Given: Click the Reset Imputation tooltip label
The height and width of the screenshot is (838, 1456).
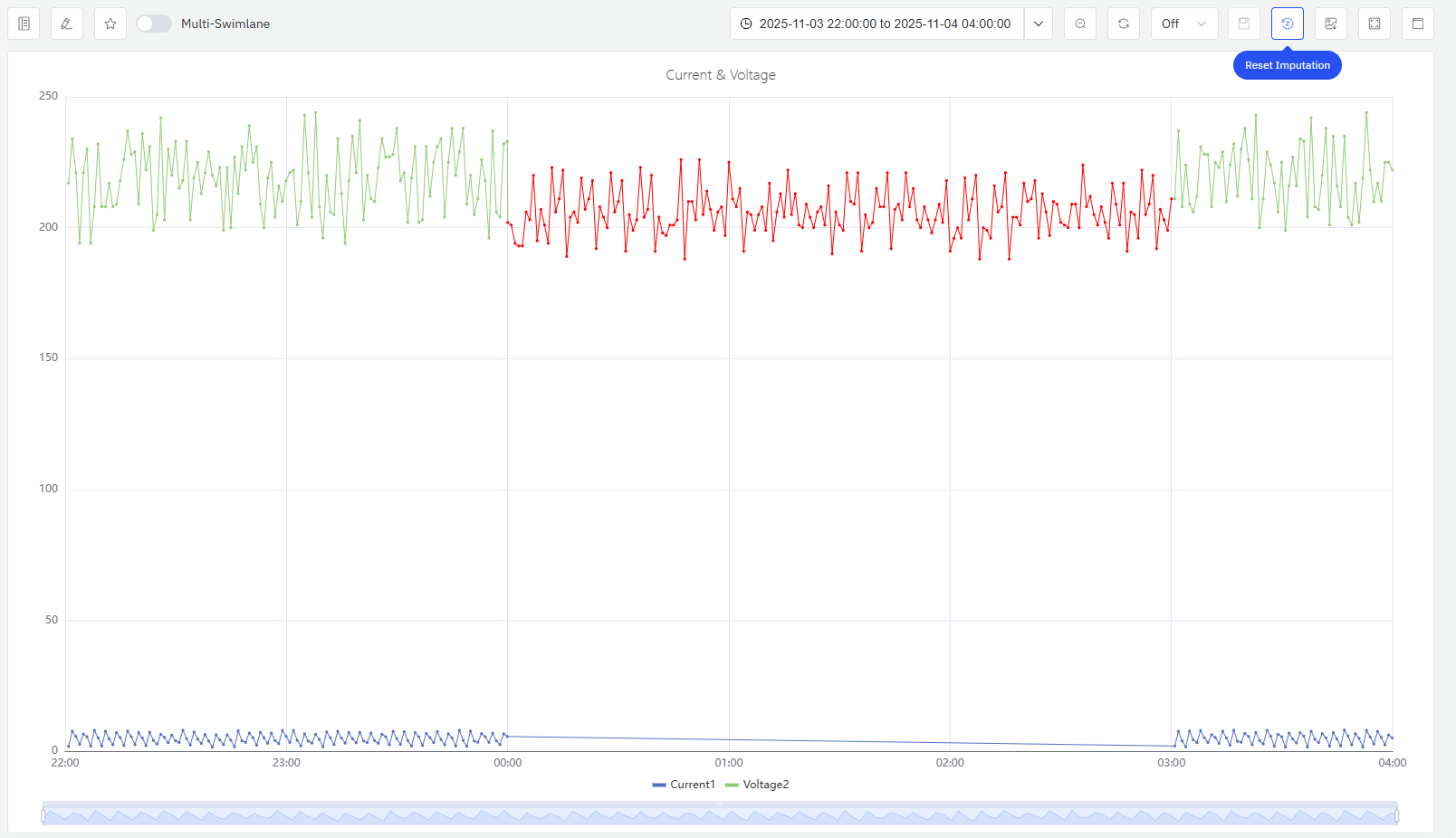Looking at the screenshot, I should (x=1287, y=65).
